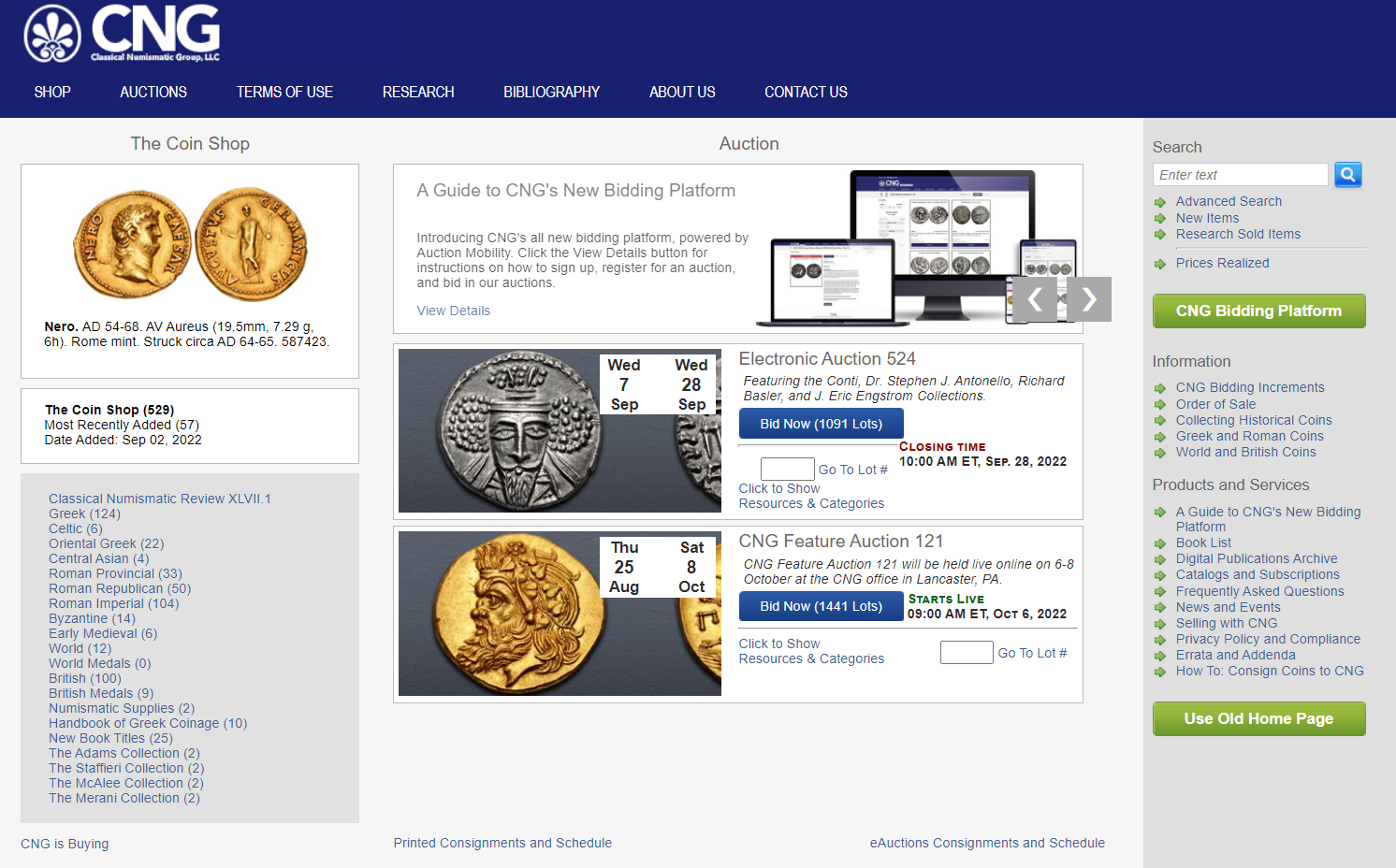The height and width of the screenshot is (868, 1396).
Task: Open Prices Realized link
Action: coord(1222,263)
